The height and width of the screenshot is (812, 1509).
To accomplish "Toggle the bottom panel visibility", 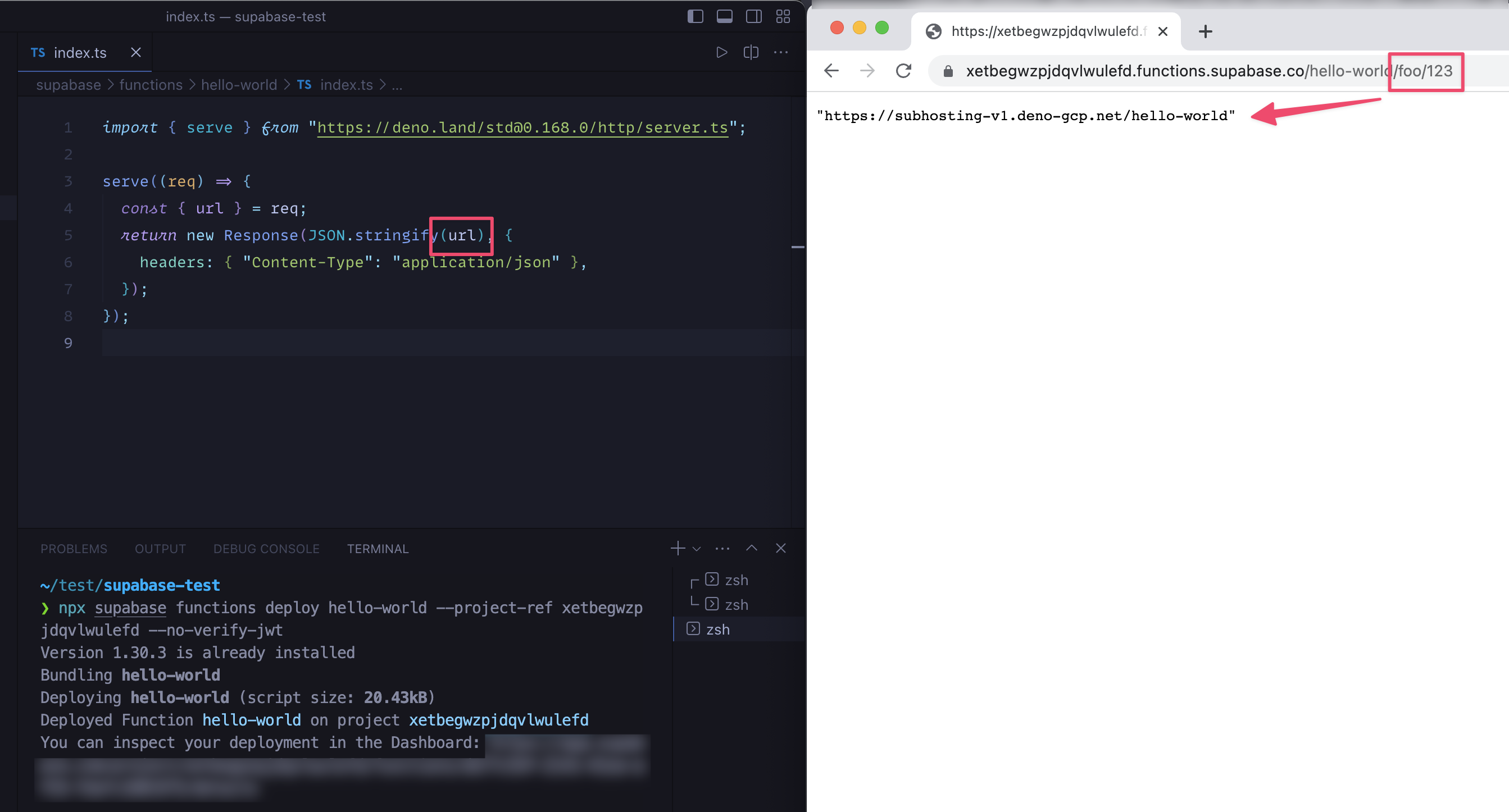I will 724,16.
